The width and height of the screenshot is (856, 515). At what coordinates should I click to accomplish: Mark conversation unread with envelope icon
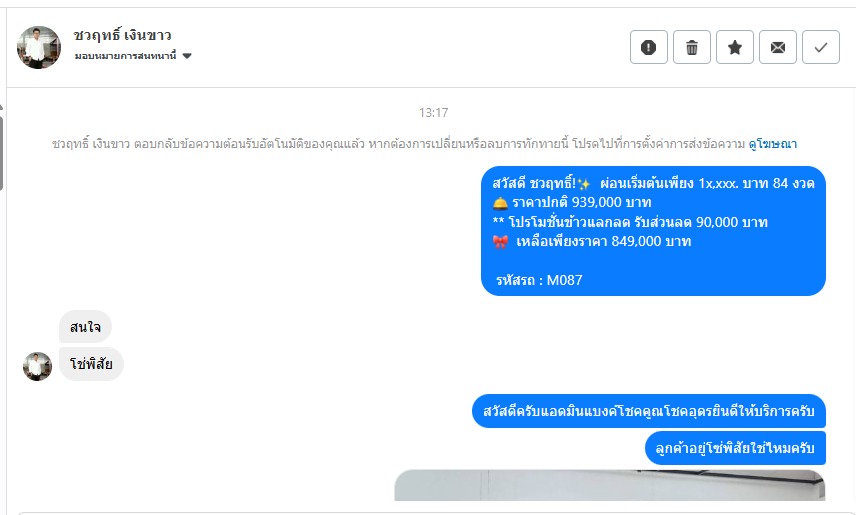coord(778,48)
